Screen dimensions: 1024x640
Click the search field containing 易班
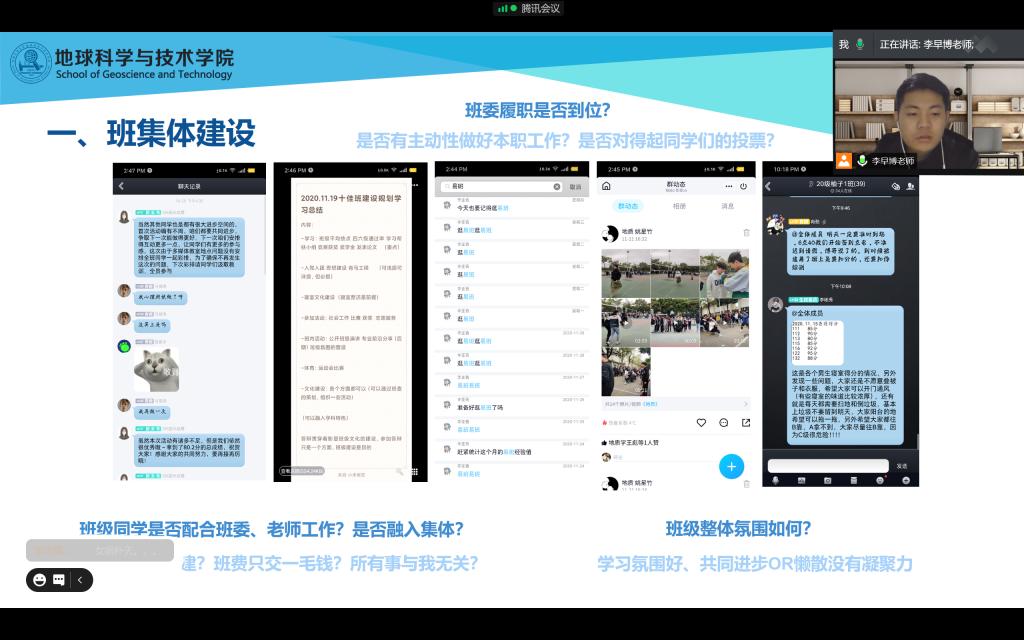(500, 187)
